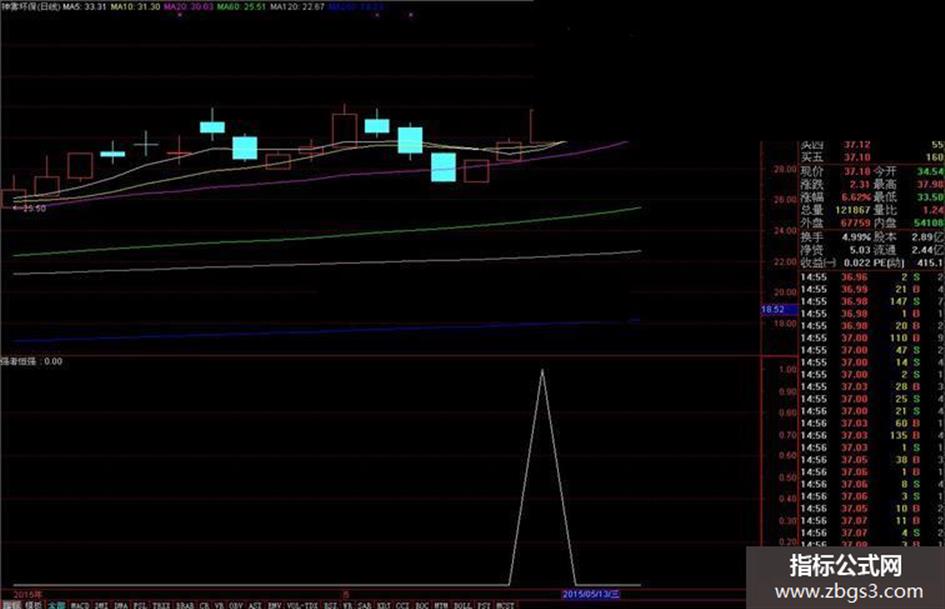The width and height of the screenshot is (945, 609).
Task: Click the 最高 37.98 value
Action: click(931, 184)
